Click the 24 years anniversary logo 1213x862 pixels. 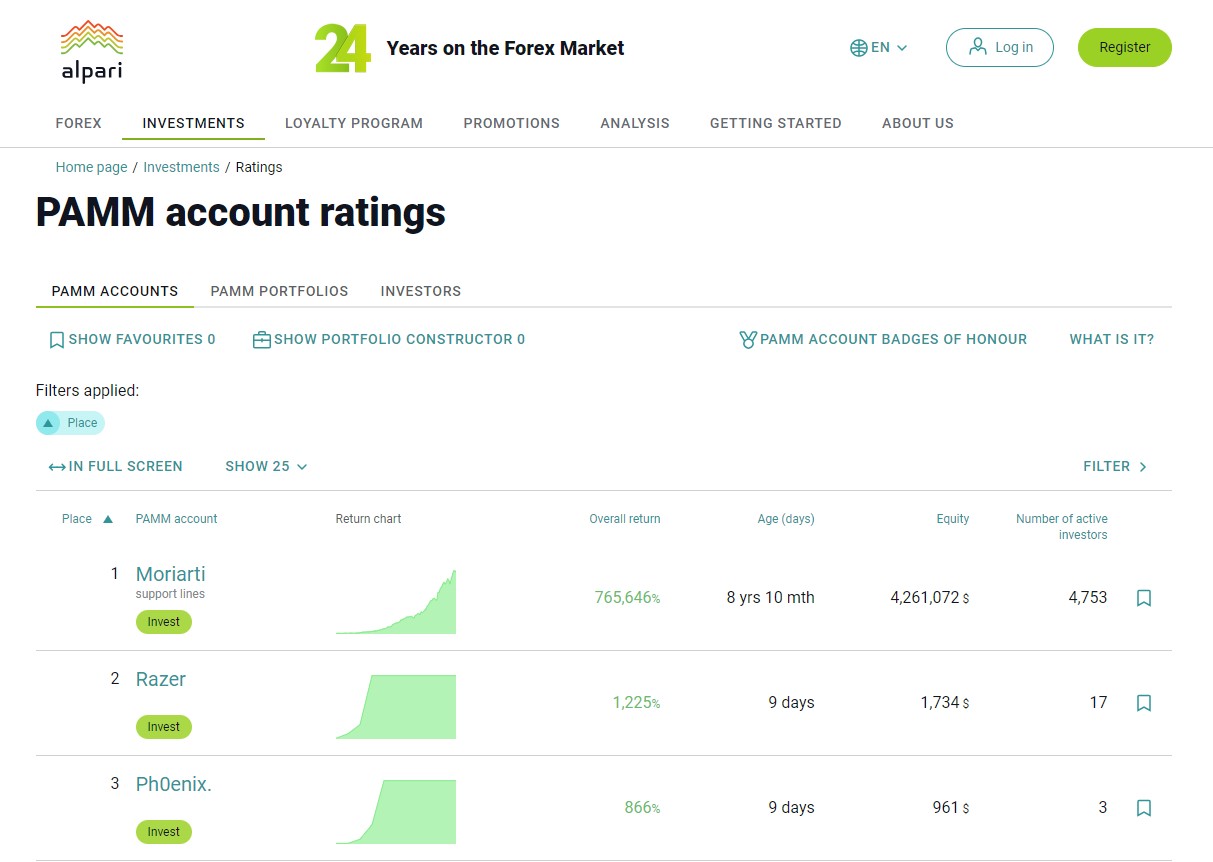340,45
